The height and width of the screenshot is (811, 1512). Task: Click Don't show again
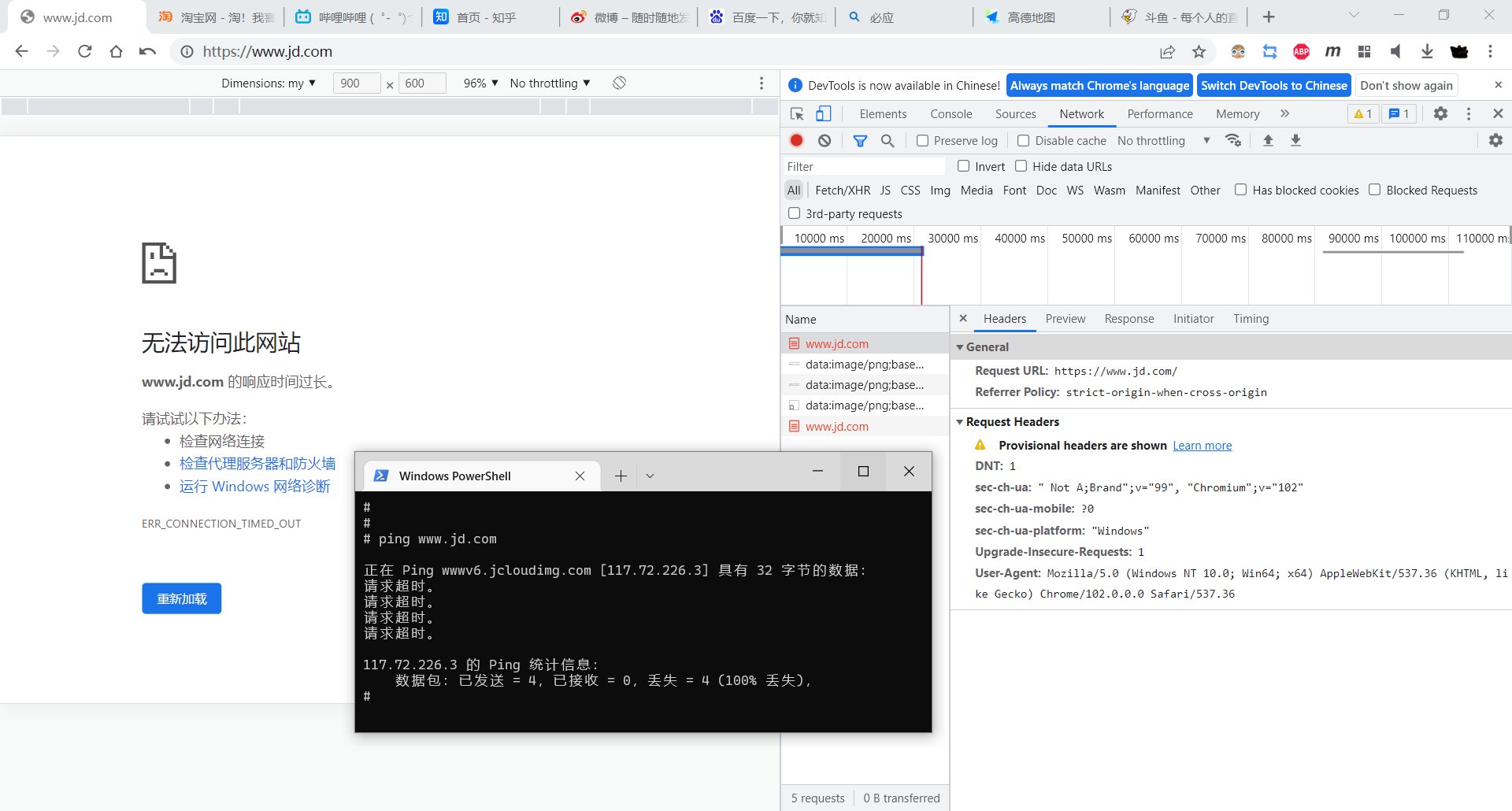coord(1406,85)
